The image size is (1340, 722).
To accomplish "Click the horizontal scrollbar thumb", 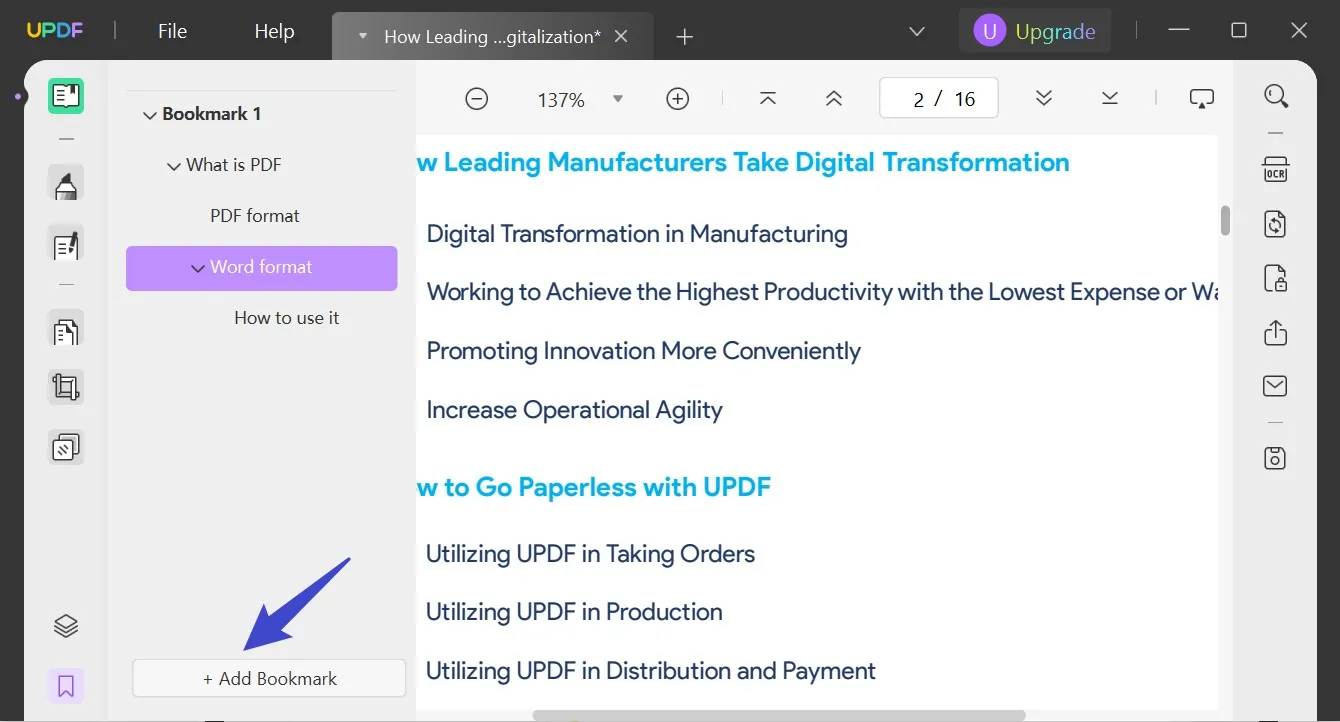I will pos(779,715).
